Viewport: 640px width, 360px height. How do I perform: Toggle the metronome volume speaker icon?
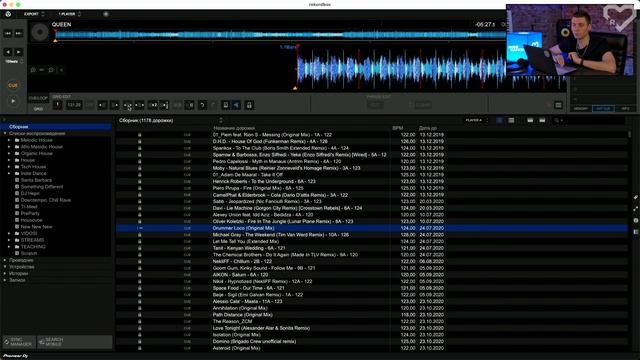236,105
